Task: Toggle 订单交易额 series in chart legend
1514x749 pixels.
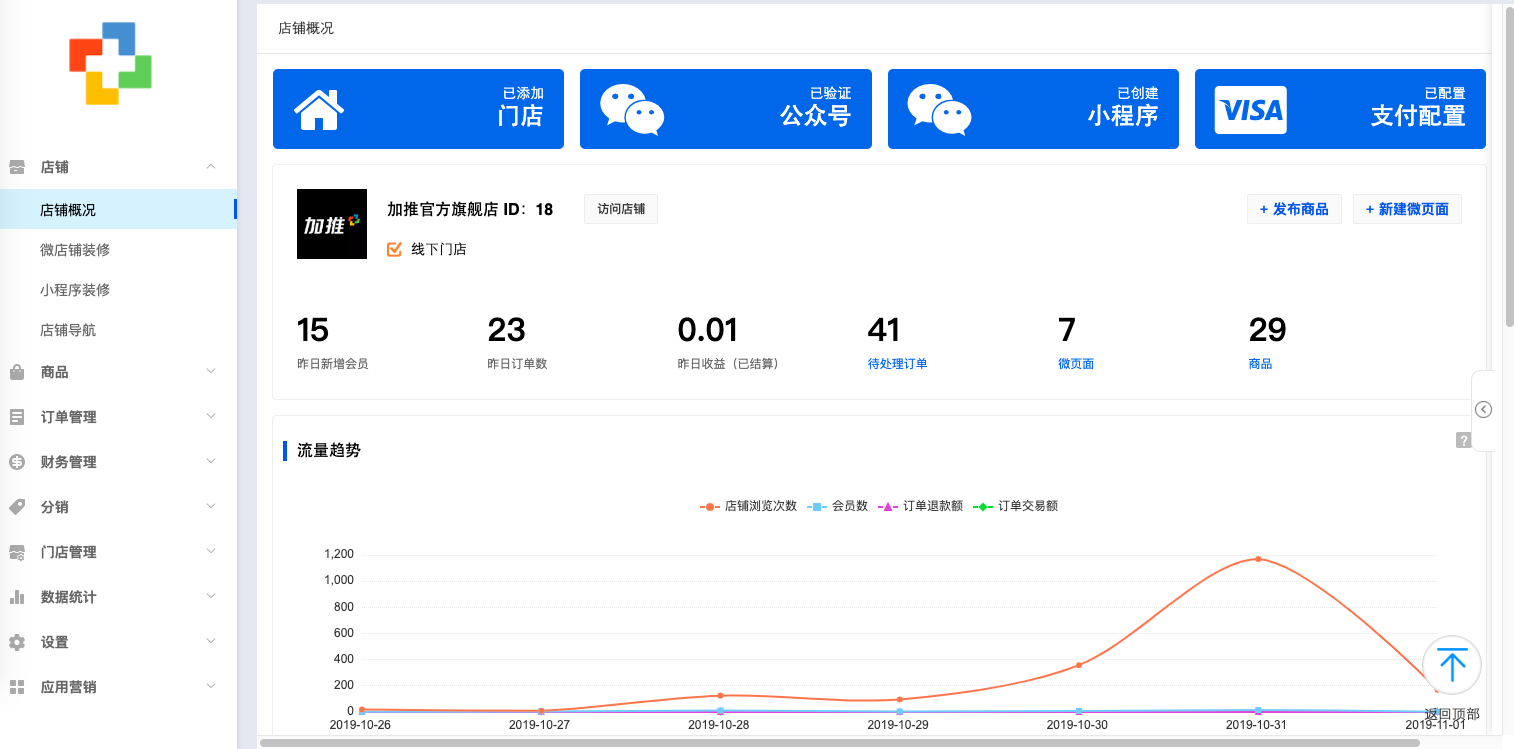Action: (x=1015, y=506)
